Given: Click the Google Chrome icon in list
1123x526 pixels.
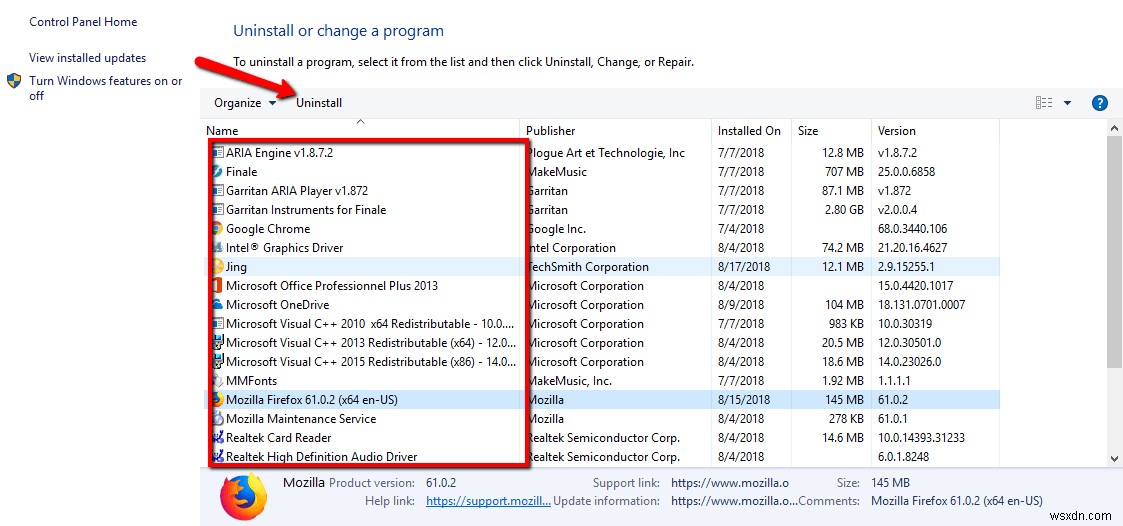Looking at the screenshot, I should [219, 229].
